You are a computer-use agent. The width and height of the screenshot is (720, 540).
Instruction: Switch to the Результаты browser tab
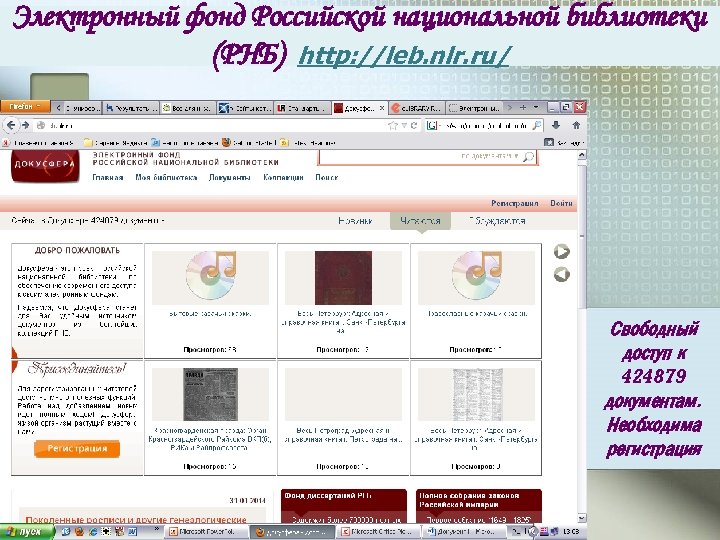(x=131, y=108)
